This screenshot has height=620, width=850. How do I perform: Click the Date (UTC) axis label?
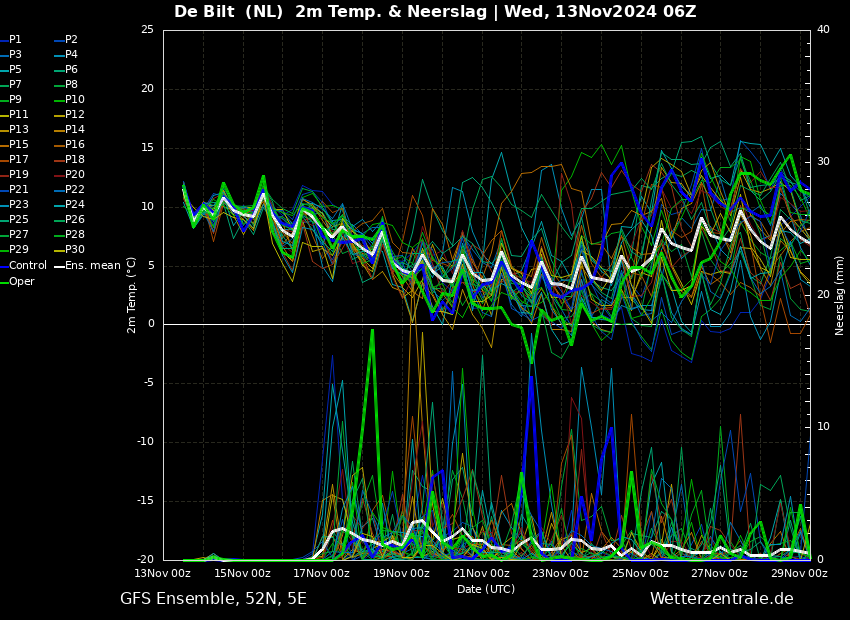pyautogui.click(x=486, y=589)
